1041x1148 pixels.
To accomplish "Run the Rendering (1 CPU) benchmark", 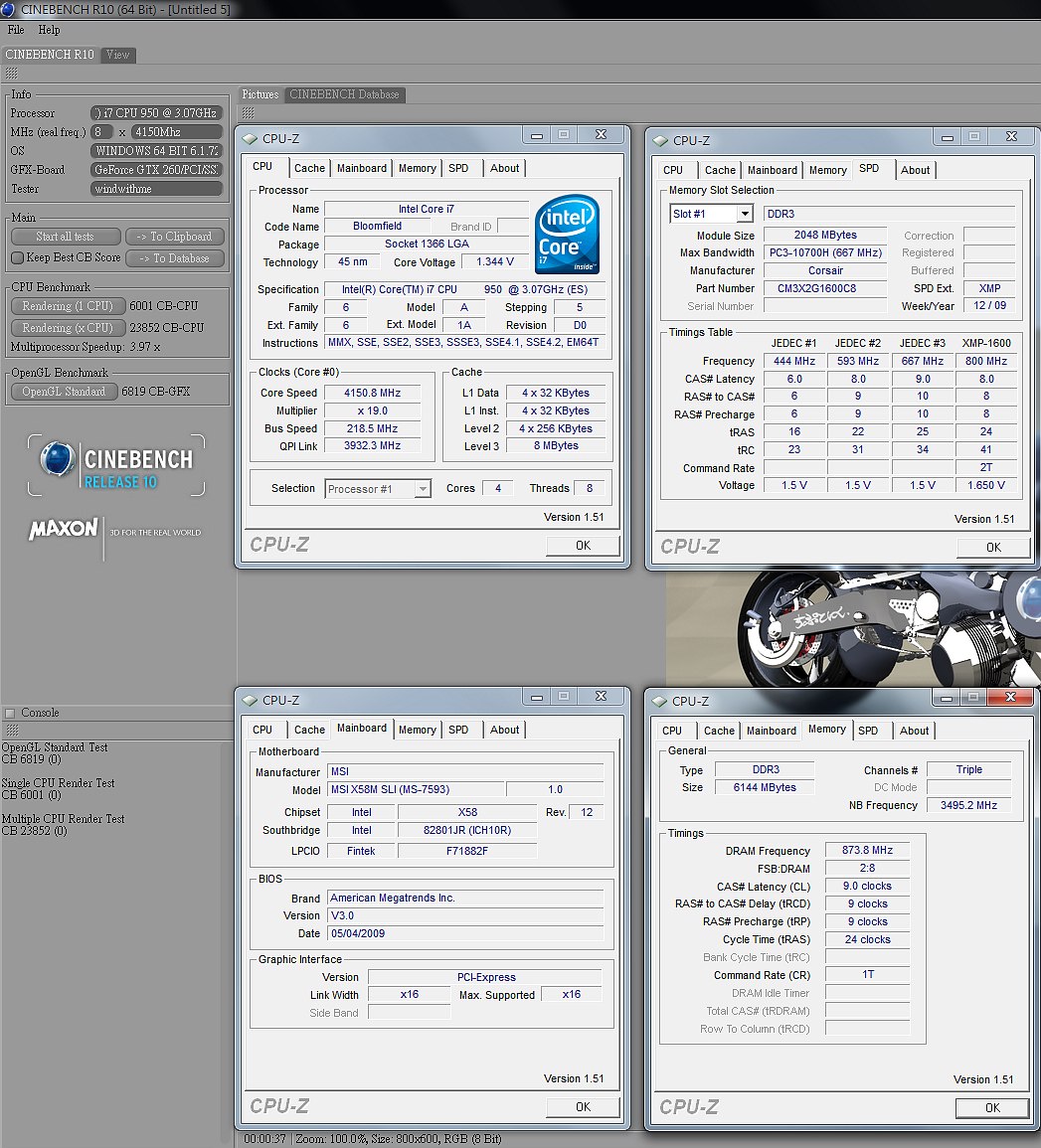I will 68,306.
